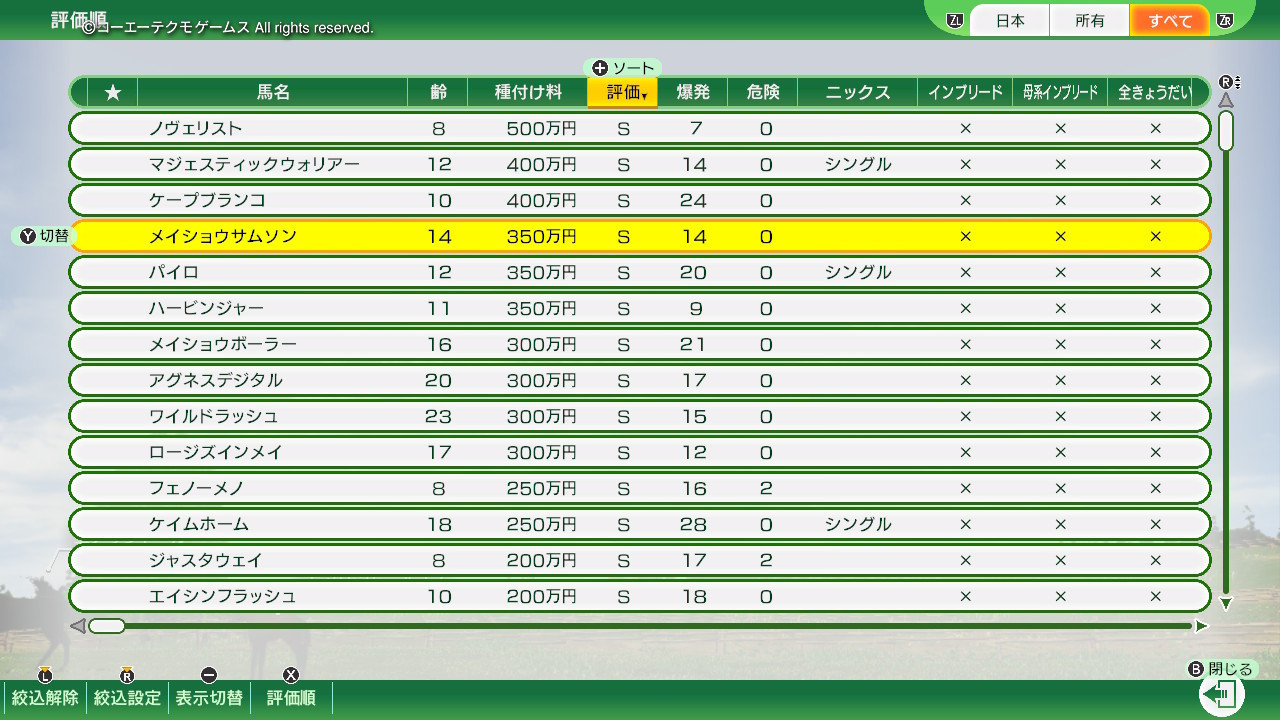The height and width of the screenshot is (720, 1280).
Task: Click シングル nicks in パイロ row
Action: pyautogui.click(x=858, y=272)
